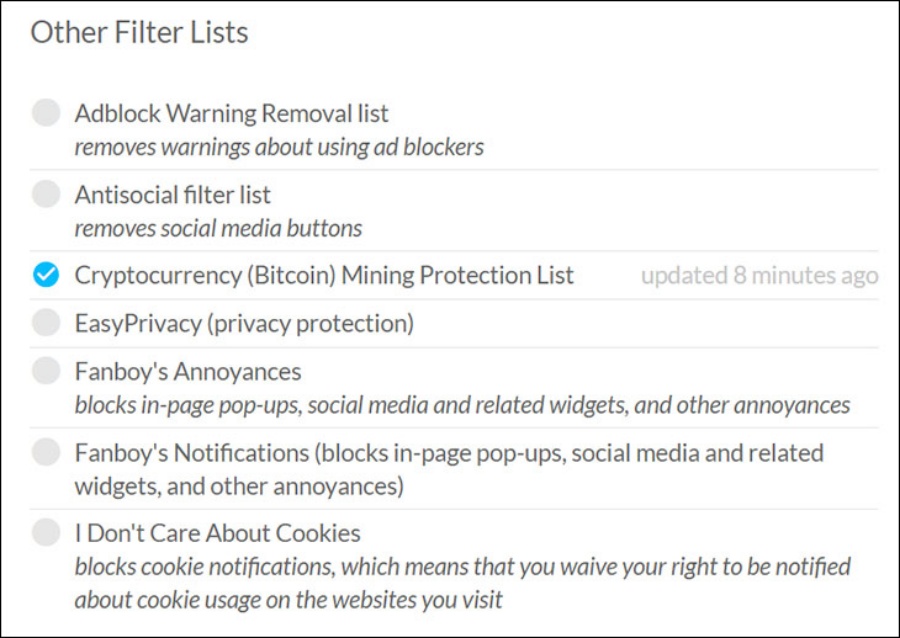Click the "Cryptocurrency (Bitcoin) Mining Protection List" label
This screenshot has width=900, height=638.
324,275
